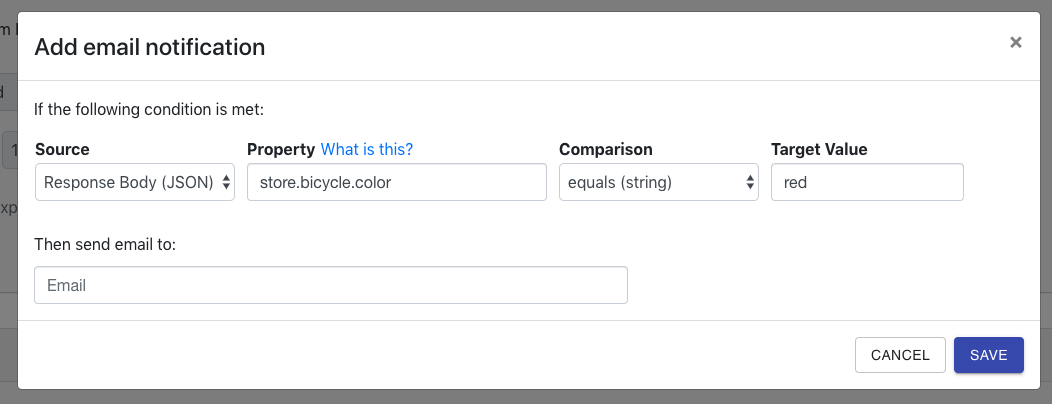Focus the Email address input field
Screen dimensions: 1052x404
(330, 285)
